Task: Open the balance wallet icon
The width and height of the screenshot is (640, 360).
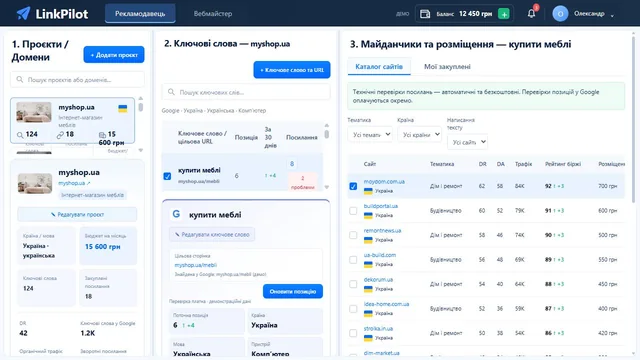Action: click(x=425, y=14)
